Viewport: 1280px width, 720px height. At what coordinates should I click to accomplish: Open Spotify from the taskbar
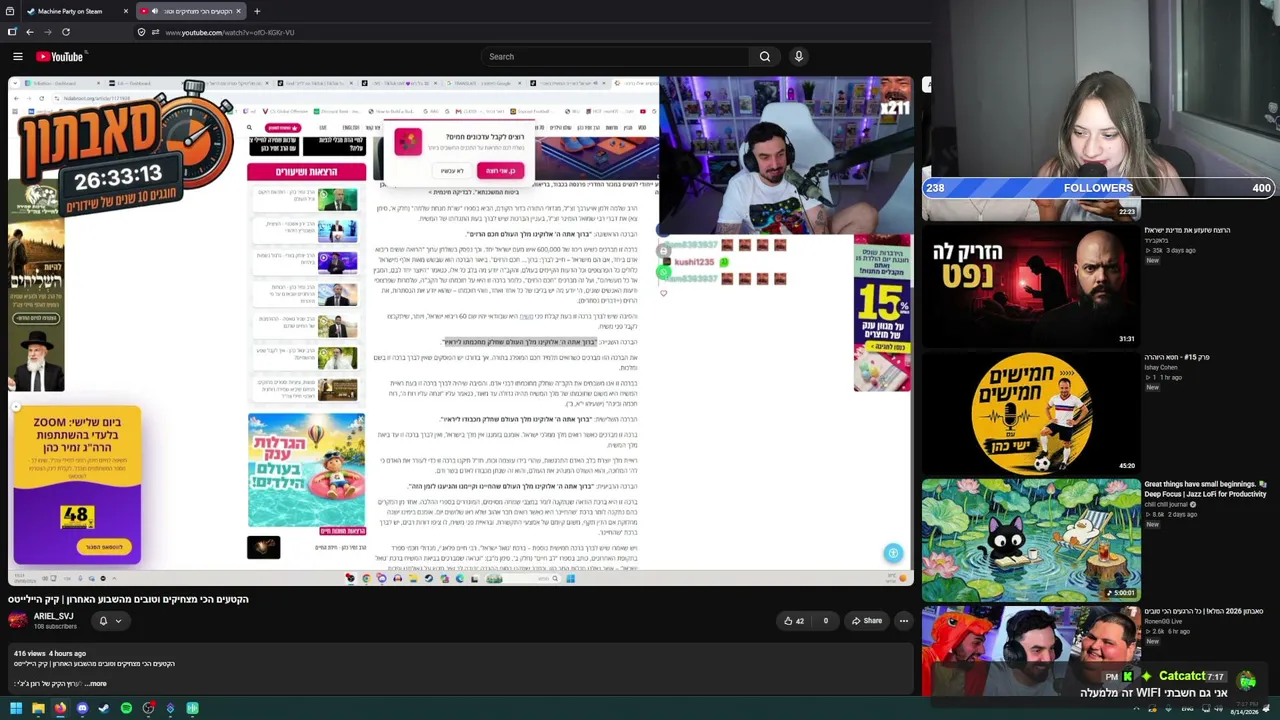126,708
